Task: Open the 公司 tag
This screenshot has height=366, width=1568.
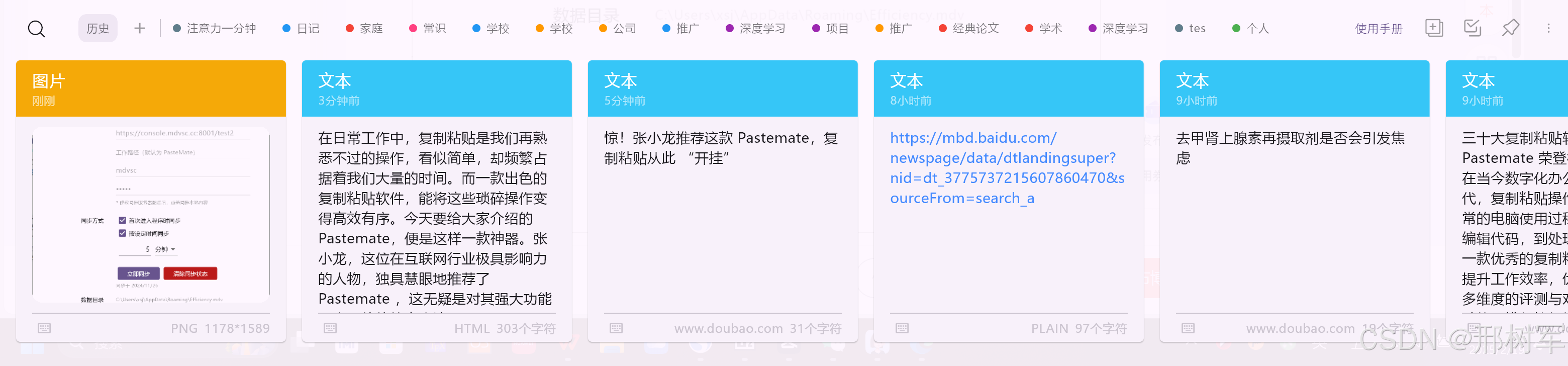Action: [618, 29]
